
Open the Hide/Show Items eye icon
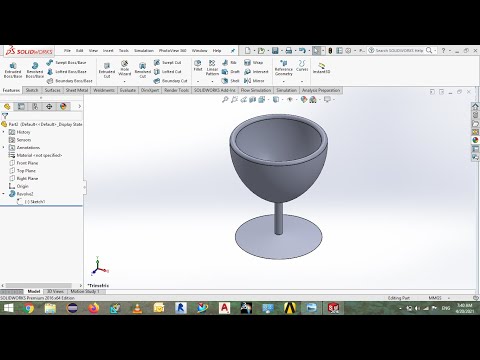[x=290, y=99]
